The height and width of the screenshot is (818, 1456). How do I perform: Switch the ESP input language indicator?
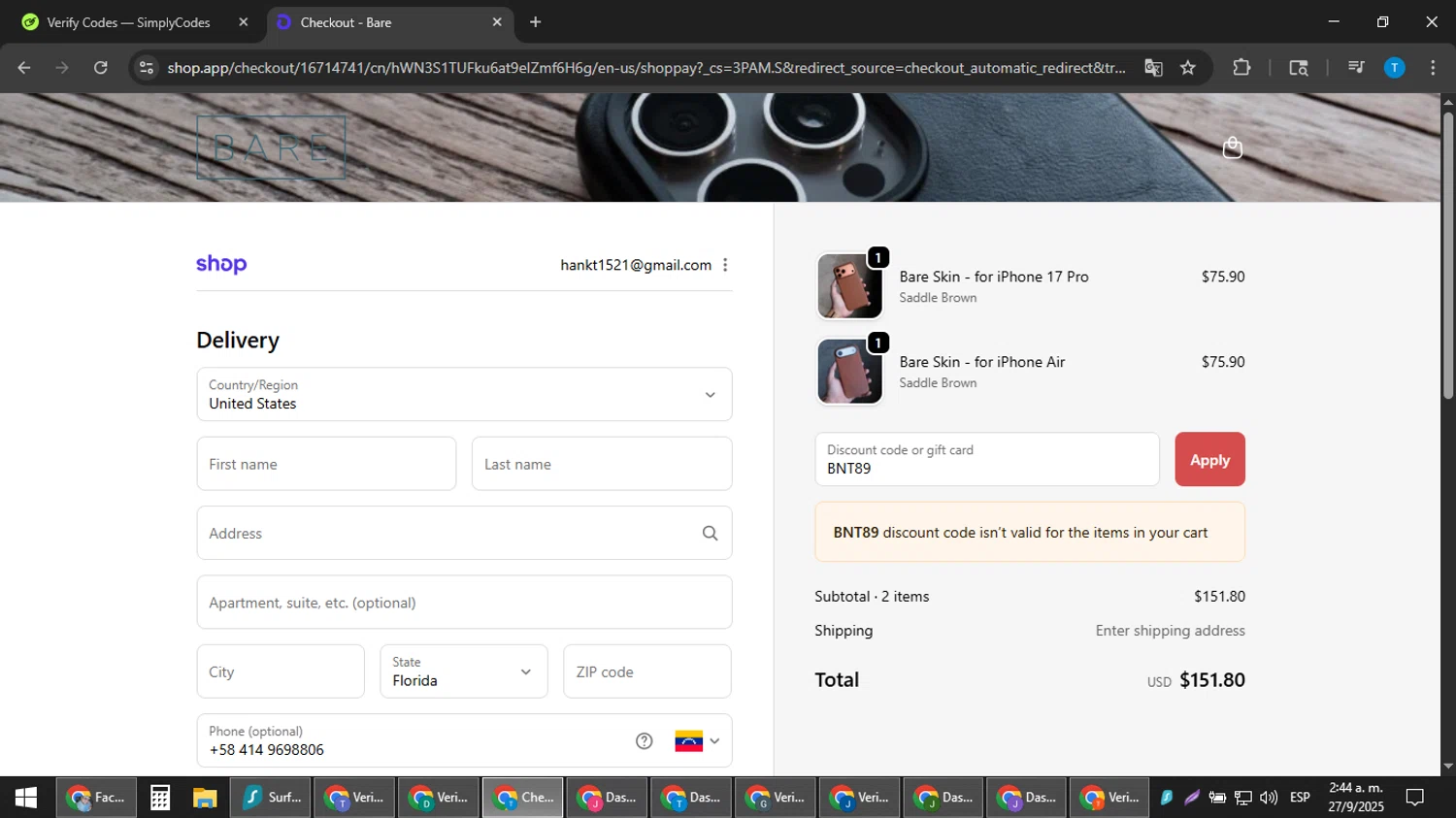tap(1300, 798)
